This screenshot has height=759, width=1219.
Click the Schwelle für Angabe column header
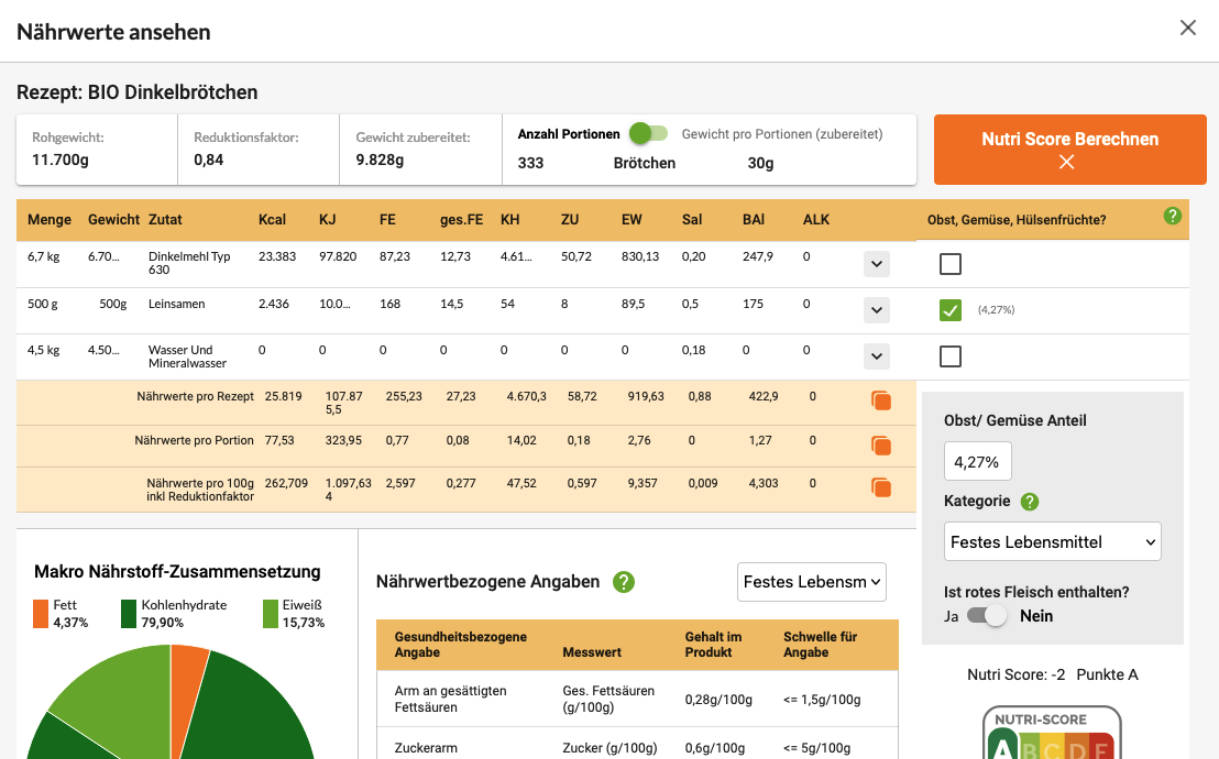pos(820,644)
